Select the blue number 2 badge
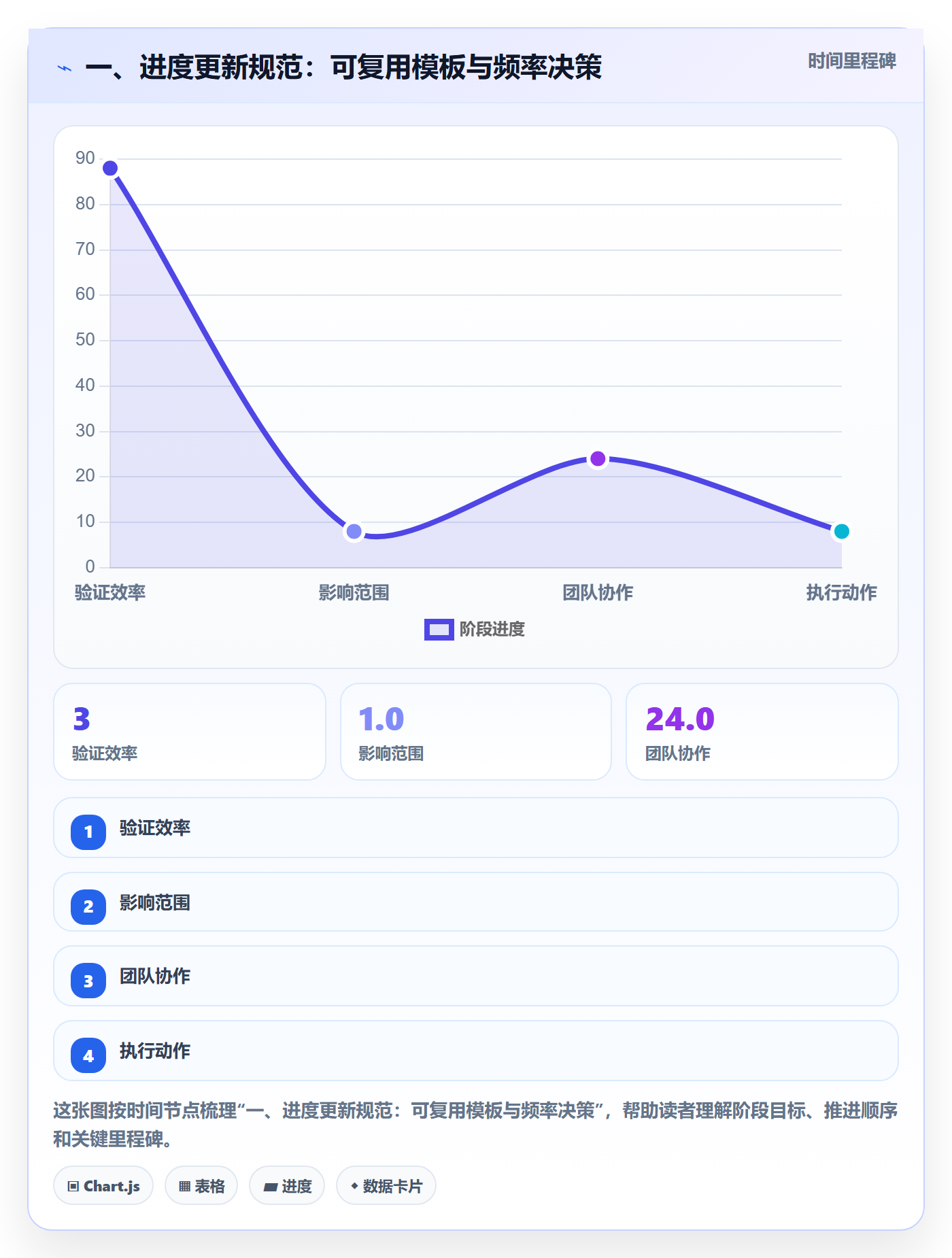The image size is (952, 1258). [88, 906]
